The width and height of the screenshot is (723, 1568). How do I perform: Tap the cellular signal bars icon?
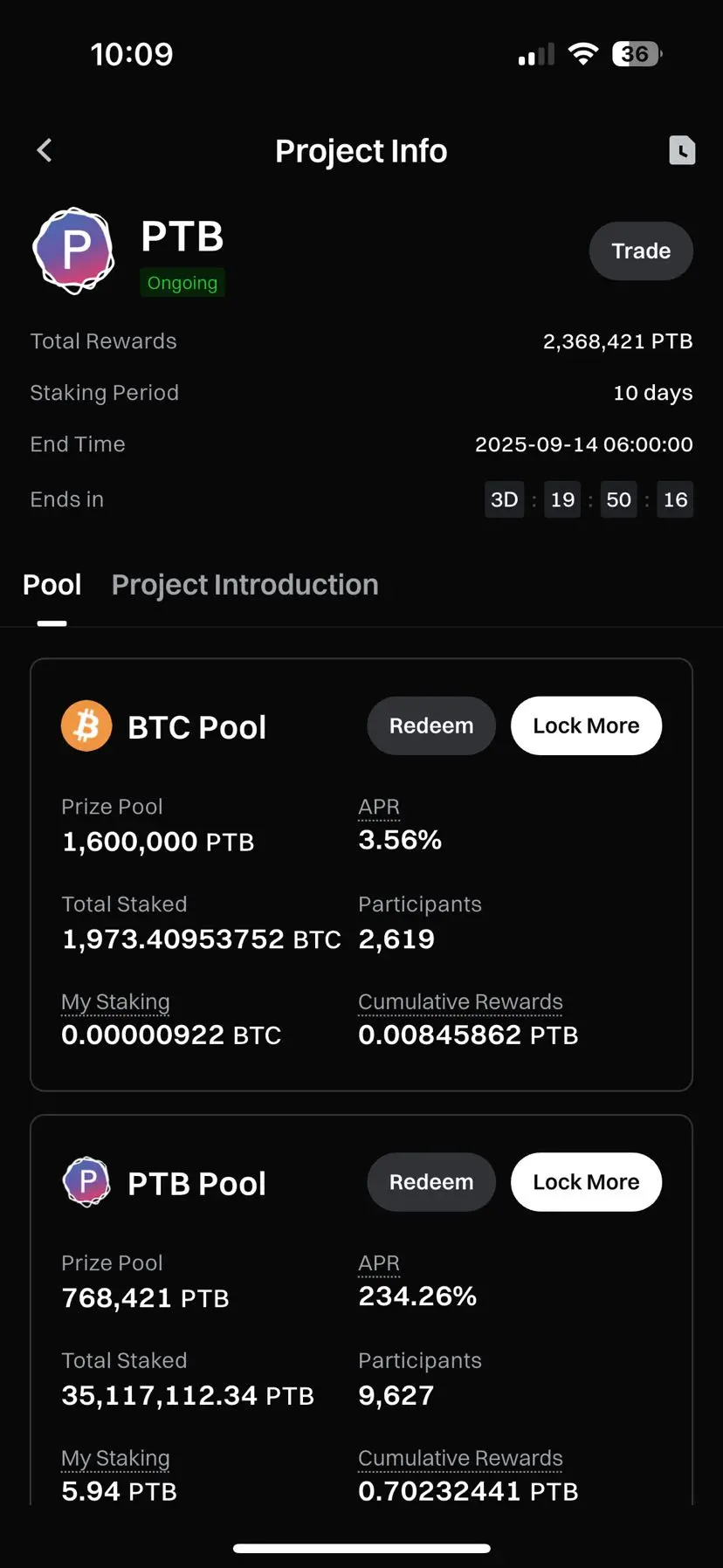(x=536, y=54)
